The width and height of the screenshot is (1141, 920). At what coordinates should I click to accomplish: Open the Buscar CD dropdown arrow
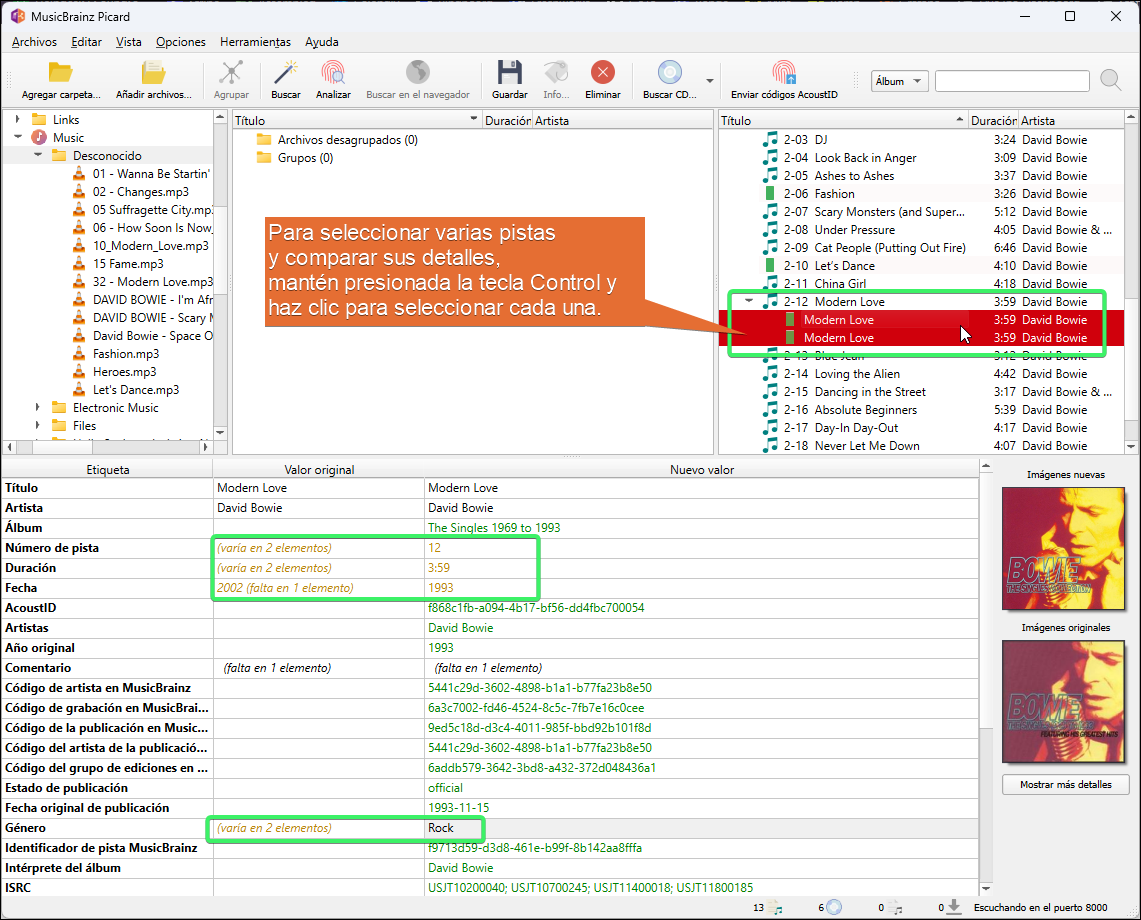[x=709, y=81]
